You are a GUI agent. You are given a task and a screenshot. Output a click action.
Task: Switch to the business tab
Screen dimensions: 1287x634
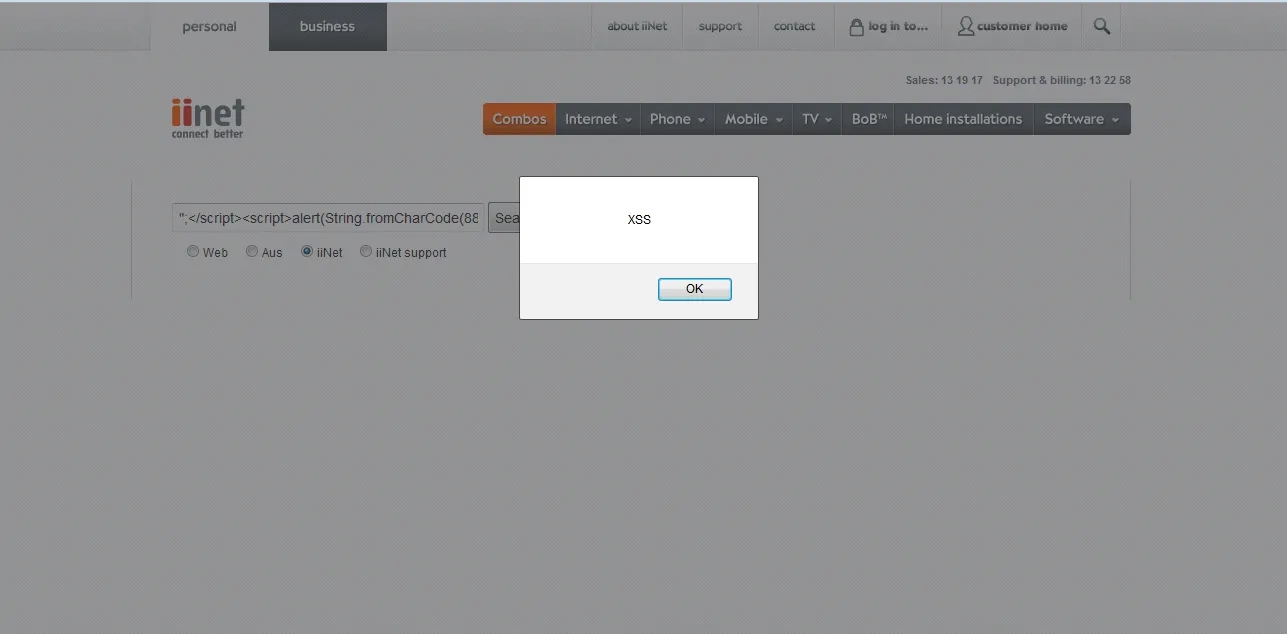point(327,27)
